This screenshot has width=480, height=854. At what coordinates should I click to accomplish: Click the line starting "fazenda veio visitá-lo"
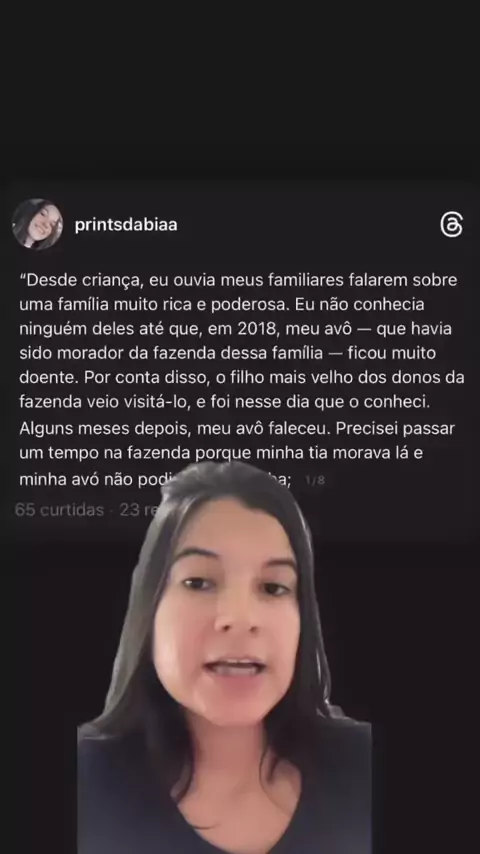224,402
